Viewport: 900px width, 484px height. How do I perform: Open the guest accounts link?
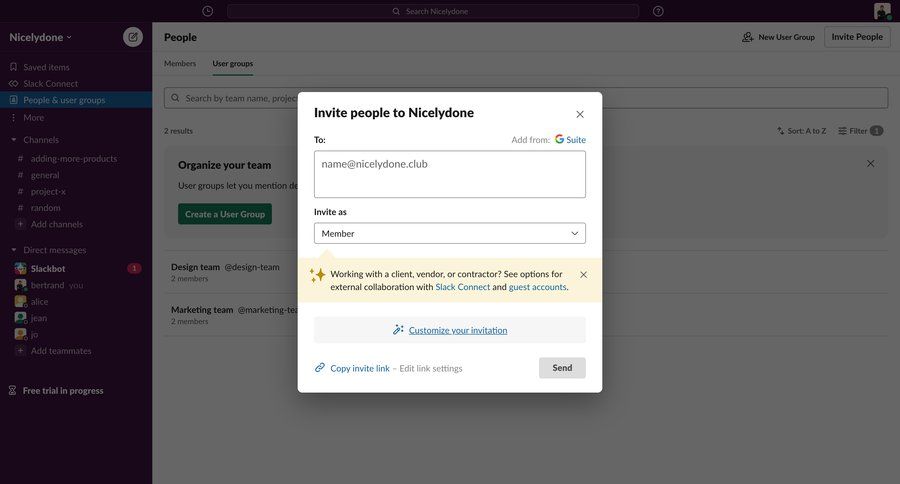point(537,287)
